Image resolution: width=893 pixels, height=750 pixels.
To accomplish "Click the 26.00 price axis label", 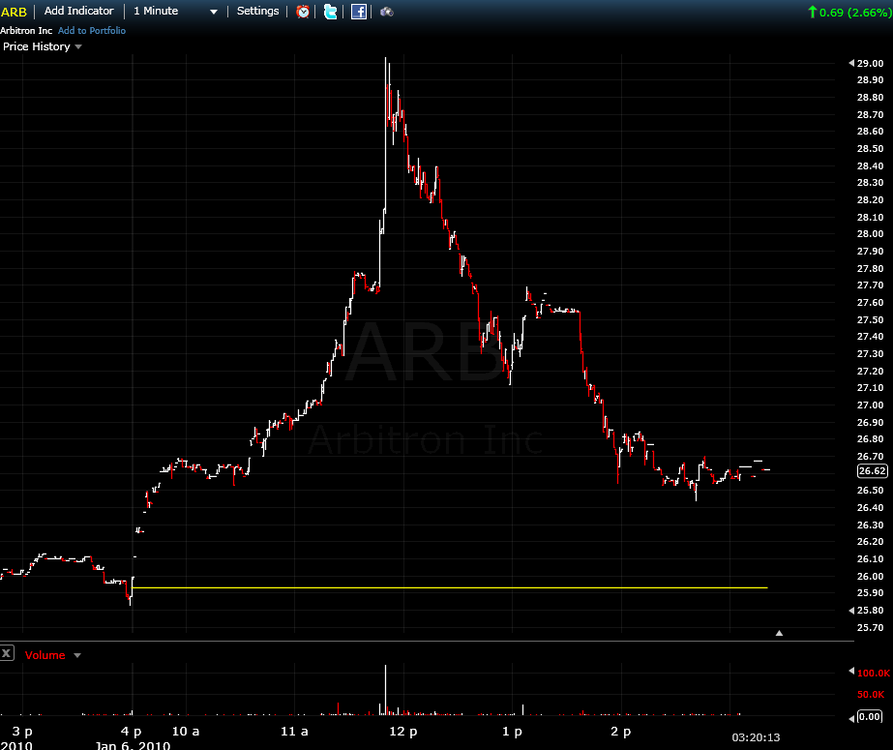I will pos(870,576).
